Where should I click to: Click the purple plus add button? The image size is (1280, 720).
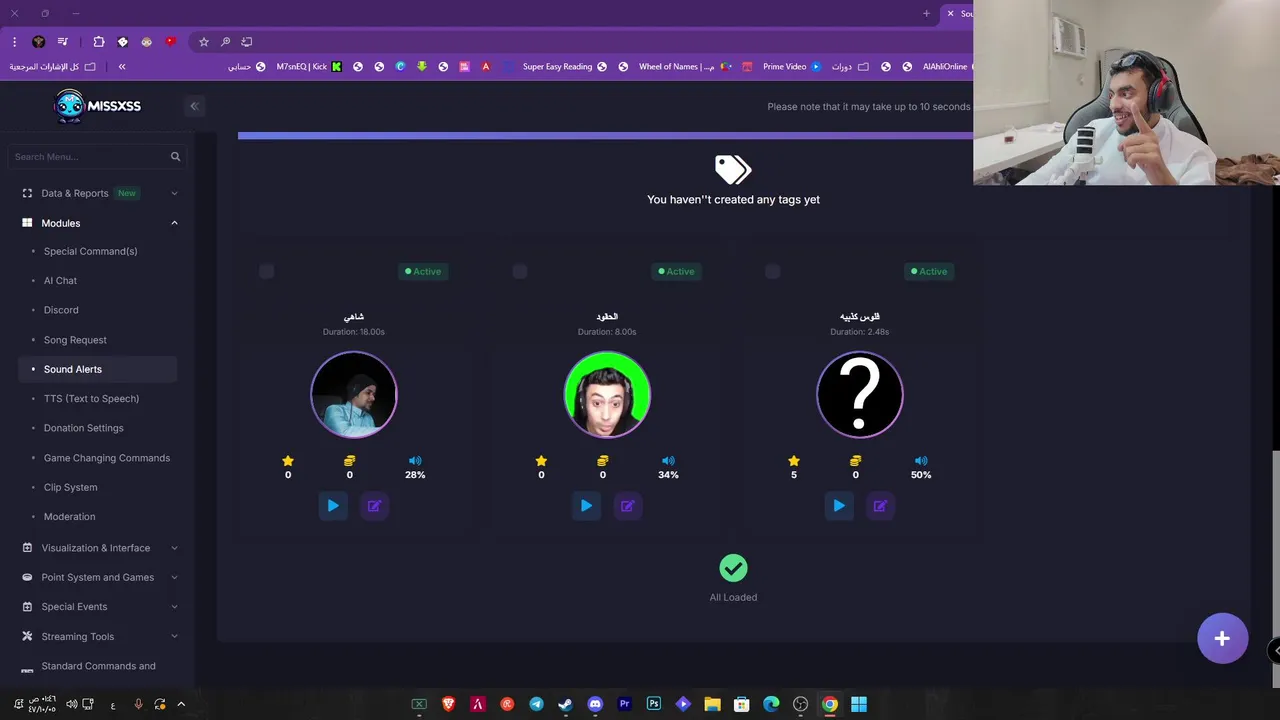(1222, 638)
